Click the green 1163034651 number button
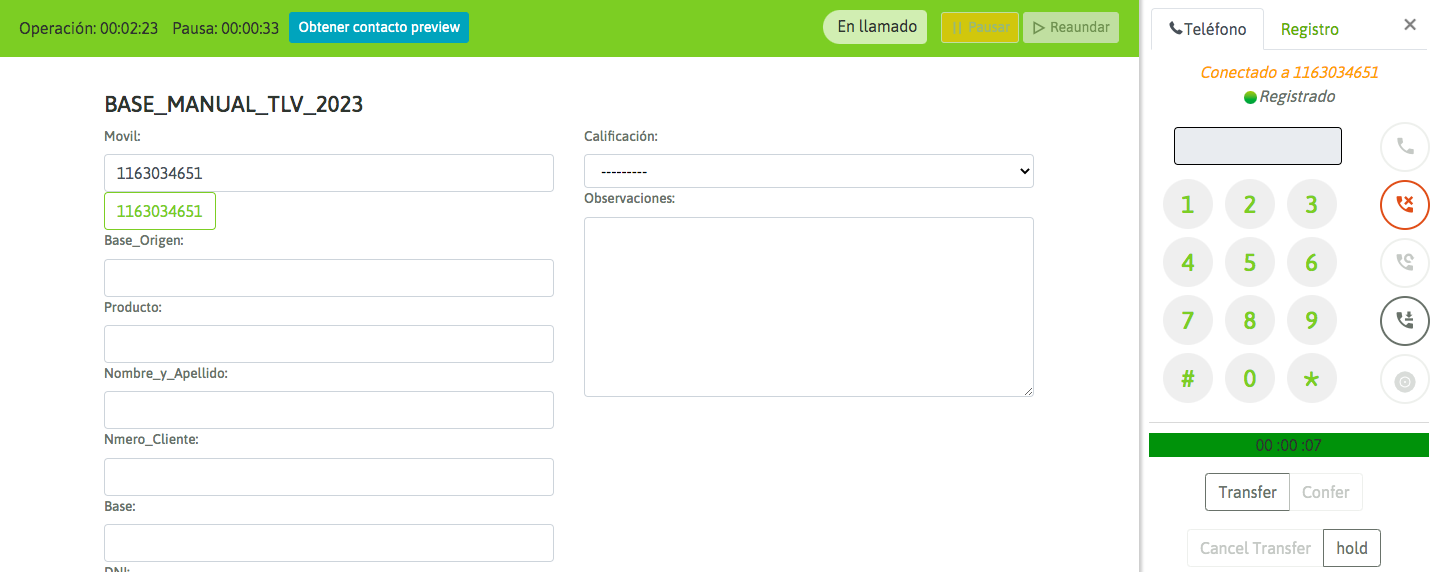This screenshot has height=572, width=1438. 160,211
